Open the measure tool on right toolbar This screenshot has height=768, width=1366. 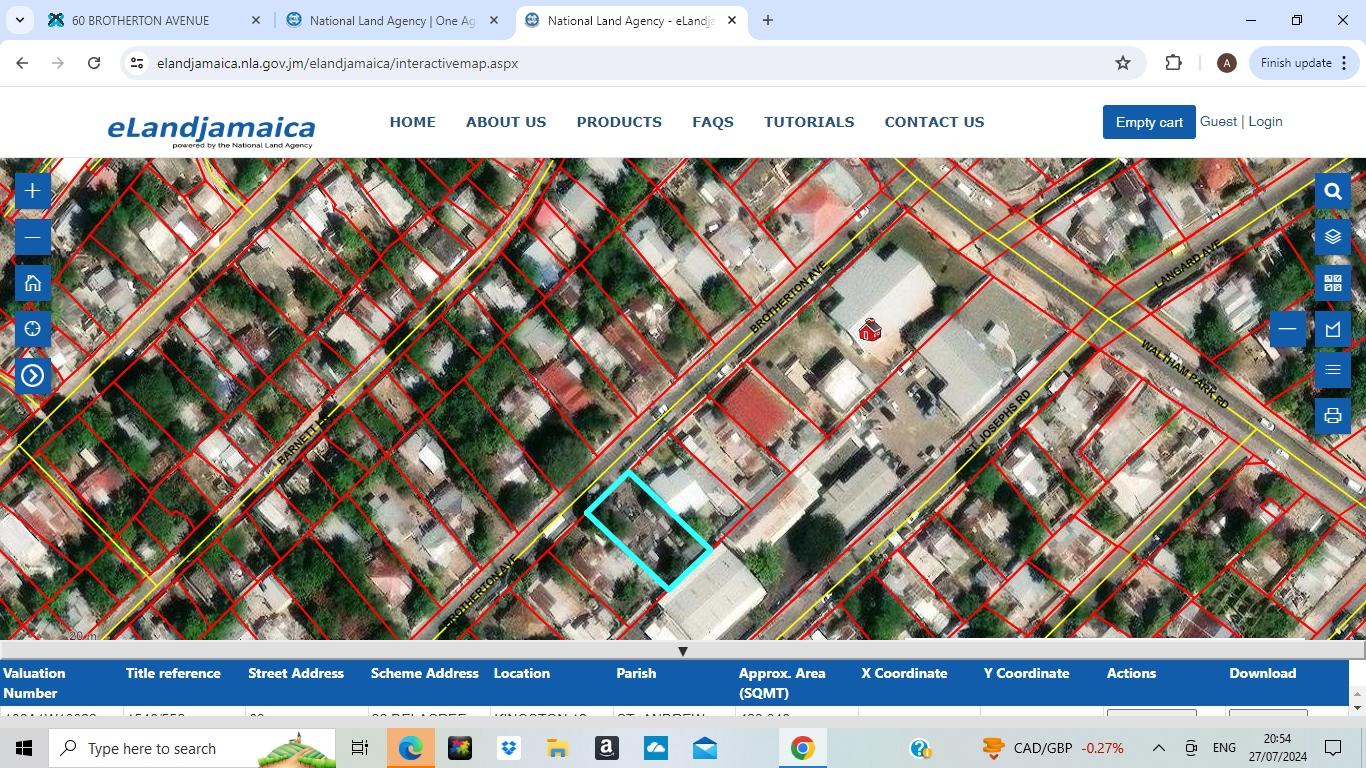1333,329
